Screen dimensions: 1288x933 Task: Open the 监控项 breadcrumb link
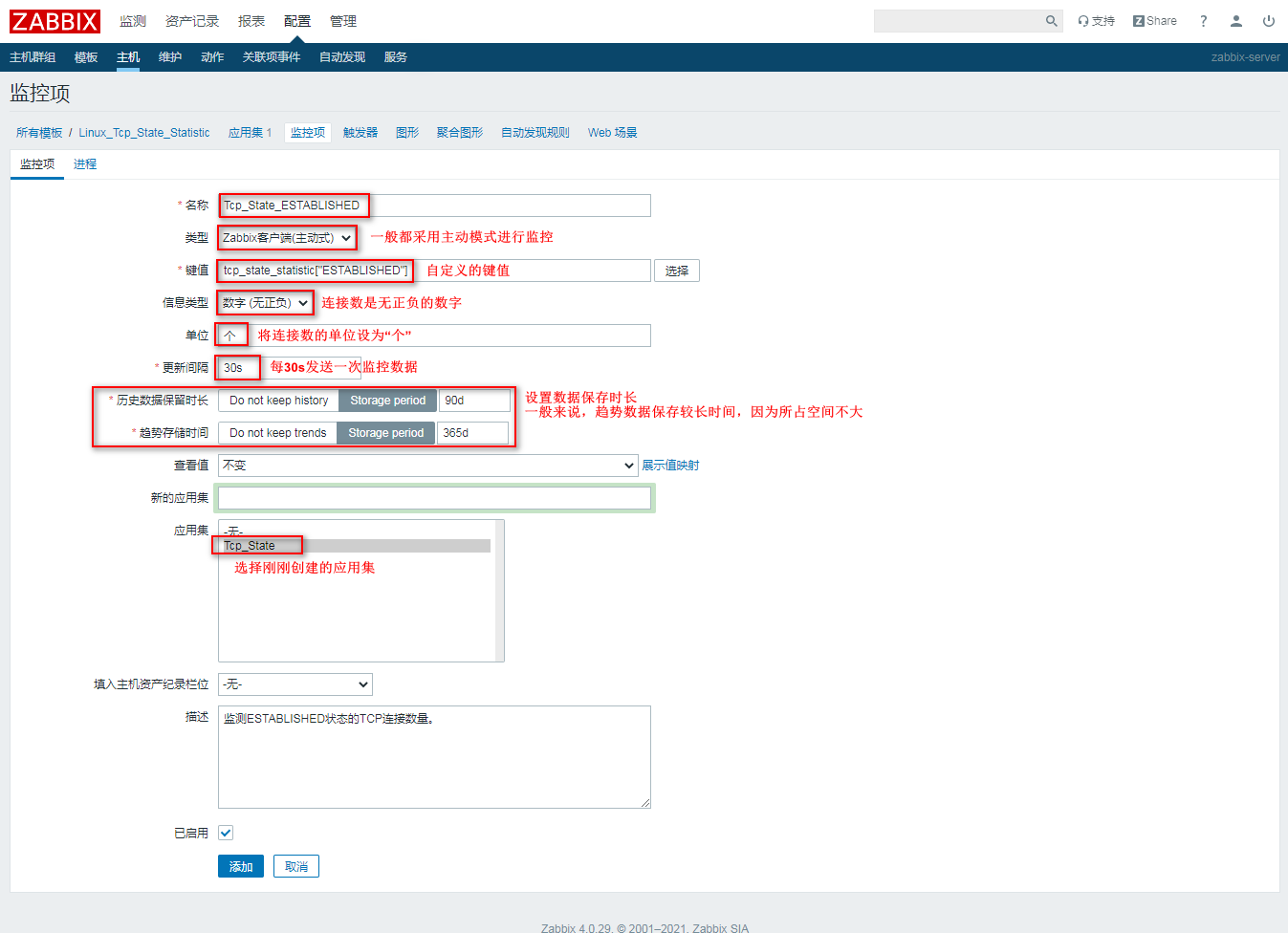[x=308, y=133]
